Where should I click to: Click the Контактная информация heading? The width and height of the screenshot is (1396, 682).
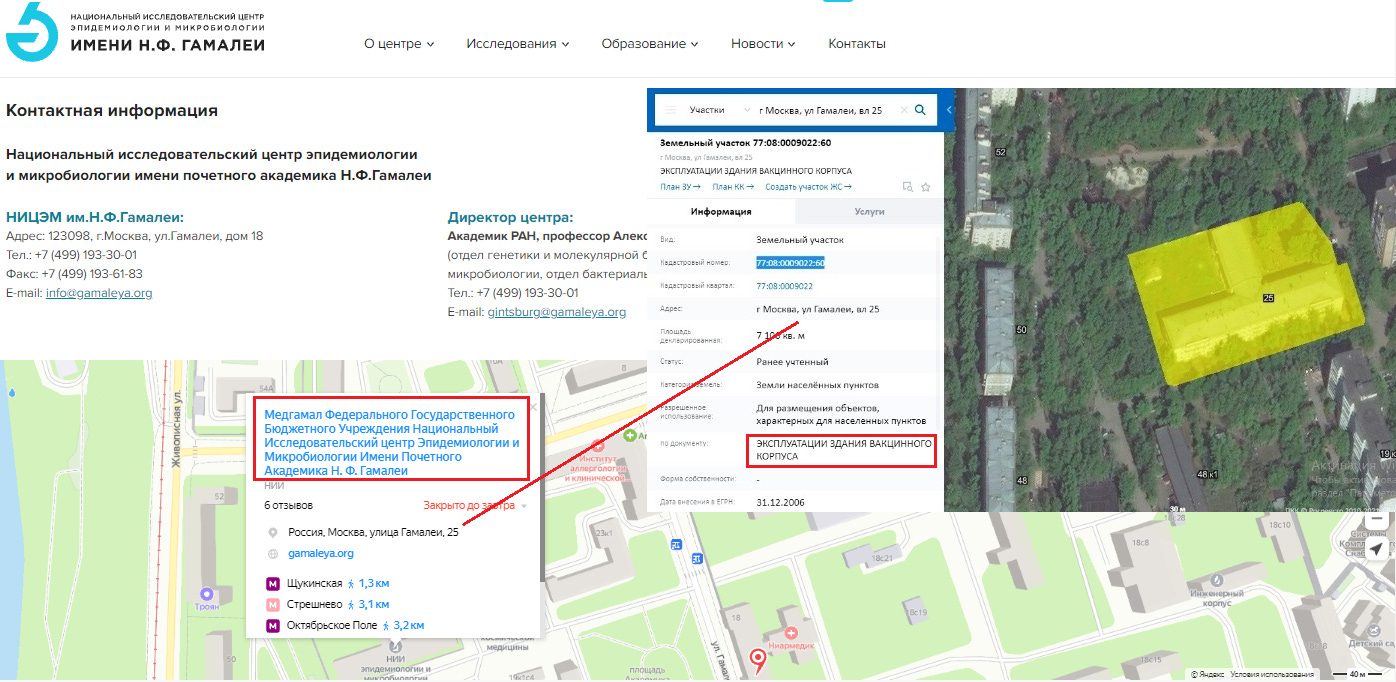(x=112, y=110)
